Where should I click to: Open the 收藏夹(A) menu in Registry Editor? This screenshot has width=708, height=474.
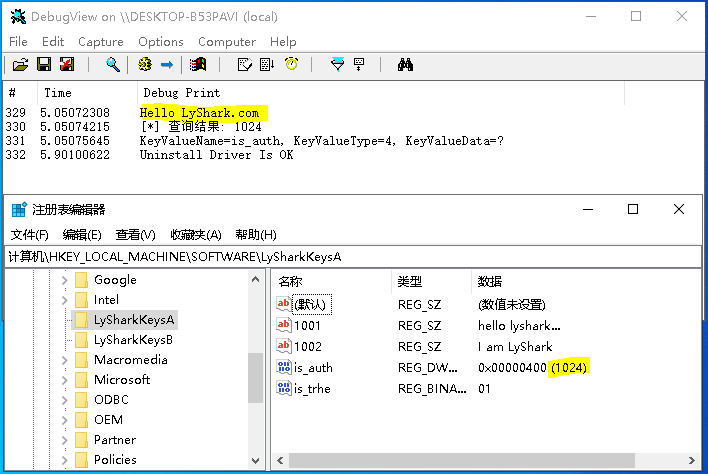click(x=196, y=235)
